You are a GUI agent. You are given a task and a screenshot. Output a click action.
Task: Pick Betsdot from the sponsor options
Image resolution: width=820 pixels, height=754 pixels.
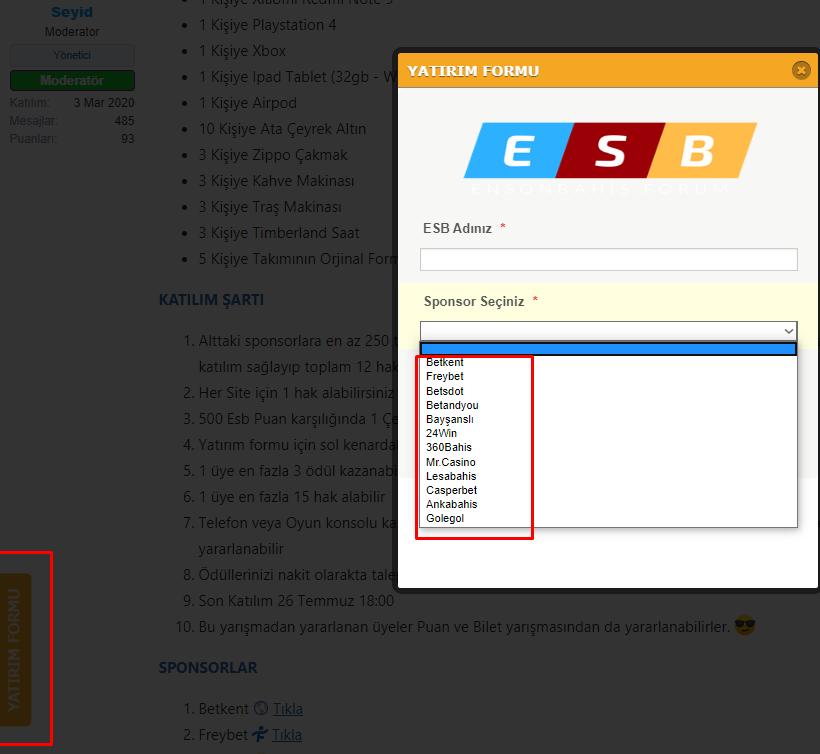pyautogui.click(x=445, y=391)
